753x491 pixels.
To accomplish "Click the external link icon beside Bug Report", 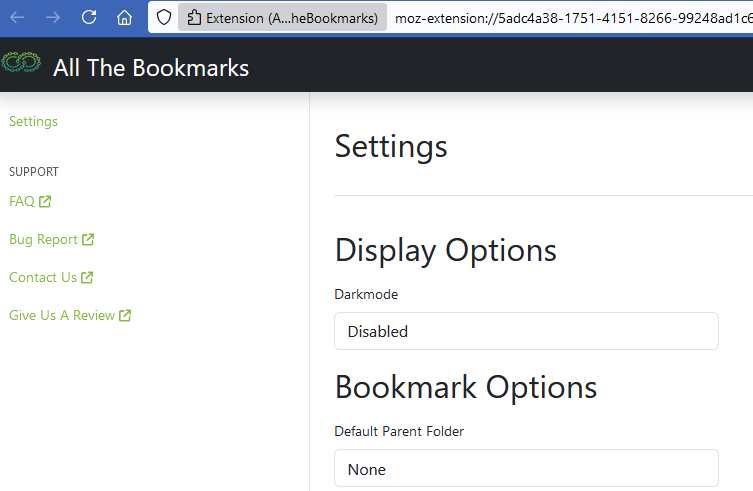I will (x=88, y=239).
